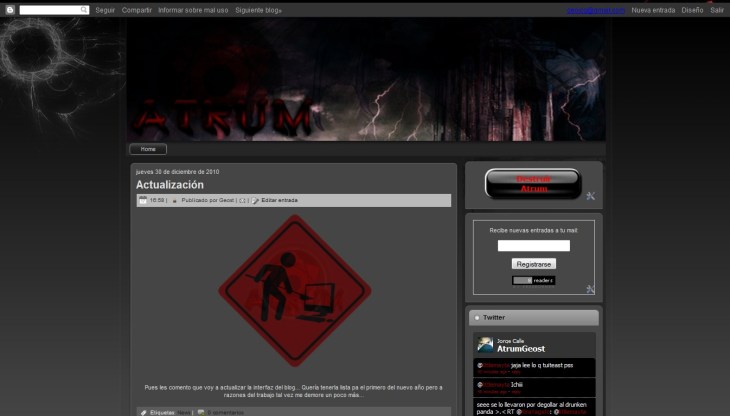Click Seguir in the Blogger navbar
The image size is (730, 416).
click(x=105, y=10)
